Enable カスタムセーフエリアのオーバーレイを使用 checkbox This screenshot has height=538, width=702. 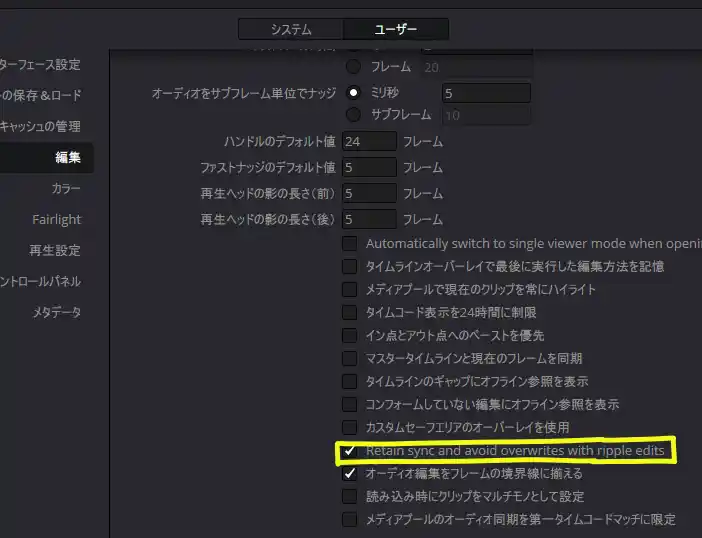pos(349,428)
